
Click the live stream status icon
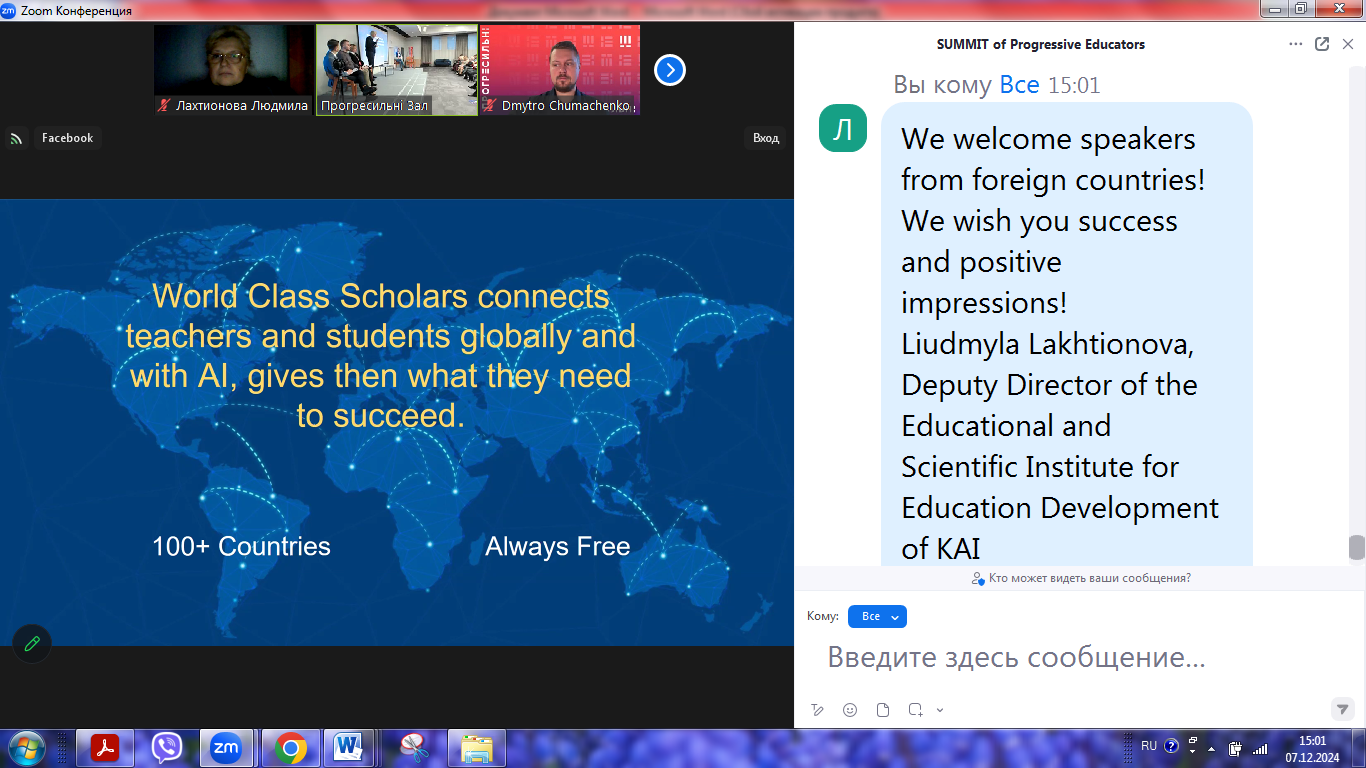click(16, 139)
